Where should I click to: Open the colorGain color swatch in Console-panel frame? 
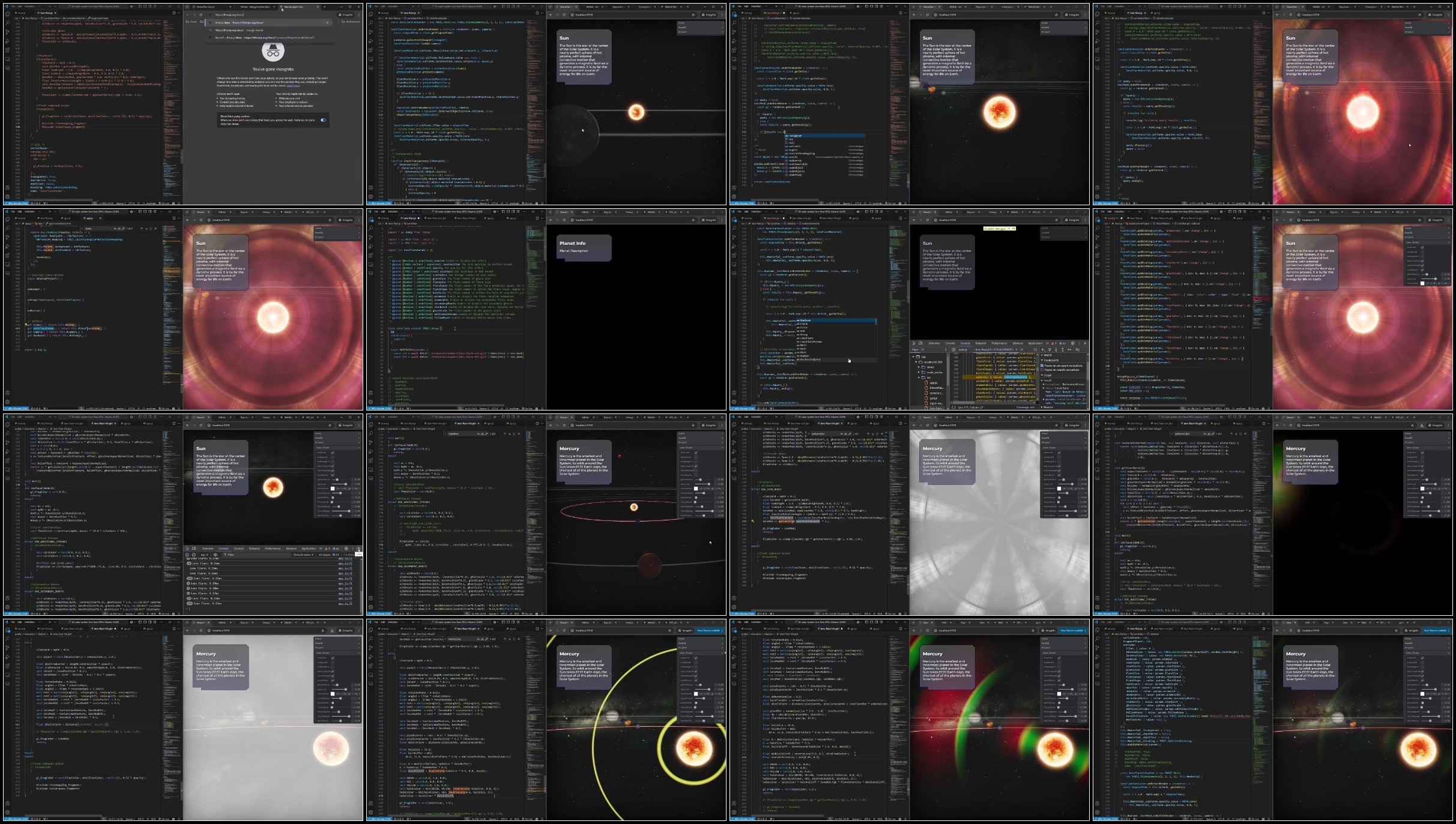tap(333, 489)
